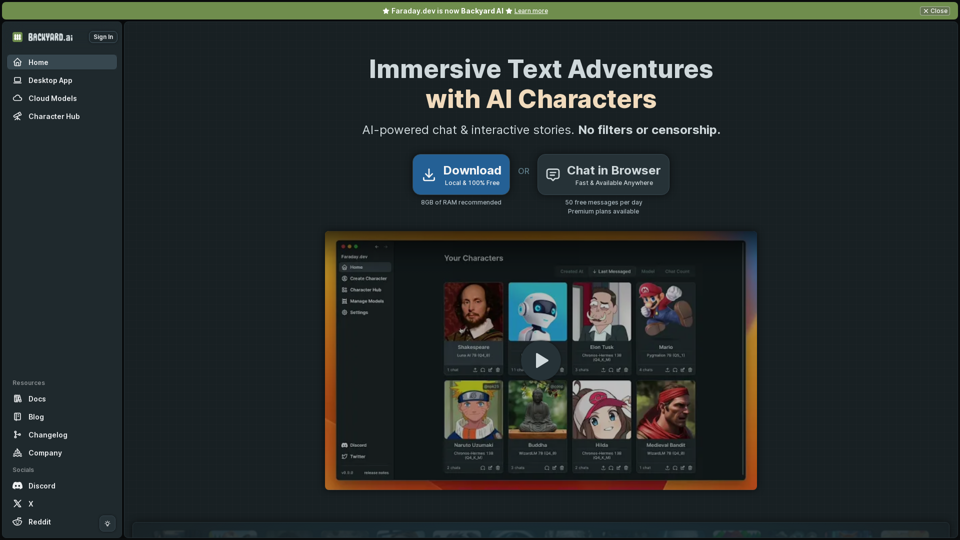
Task: Click the Hilda character thumbnail
Action: click(x=601, y=410)
